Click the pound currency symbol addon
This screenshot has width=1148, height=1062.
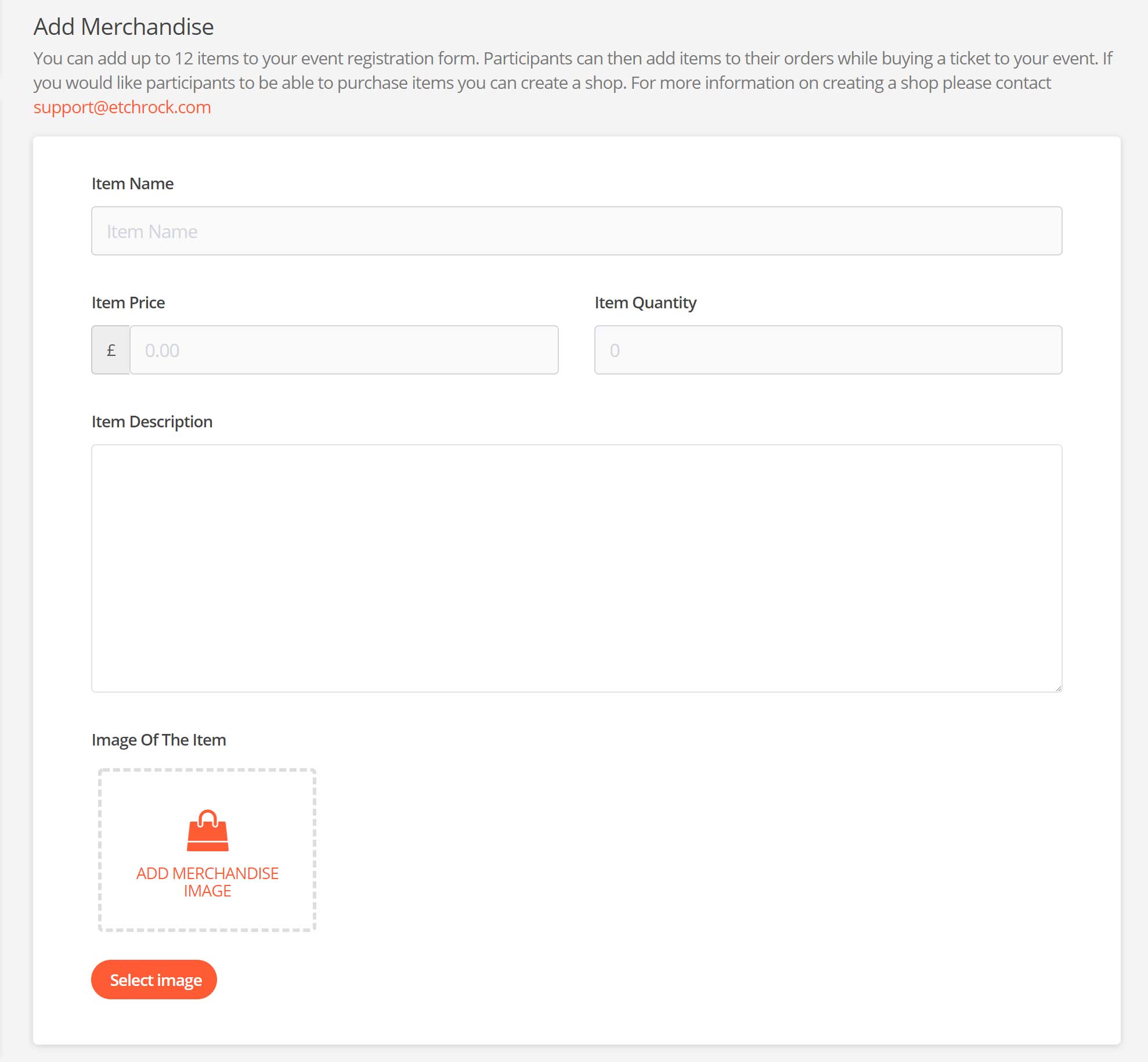[111, 350]
